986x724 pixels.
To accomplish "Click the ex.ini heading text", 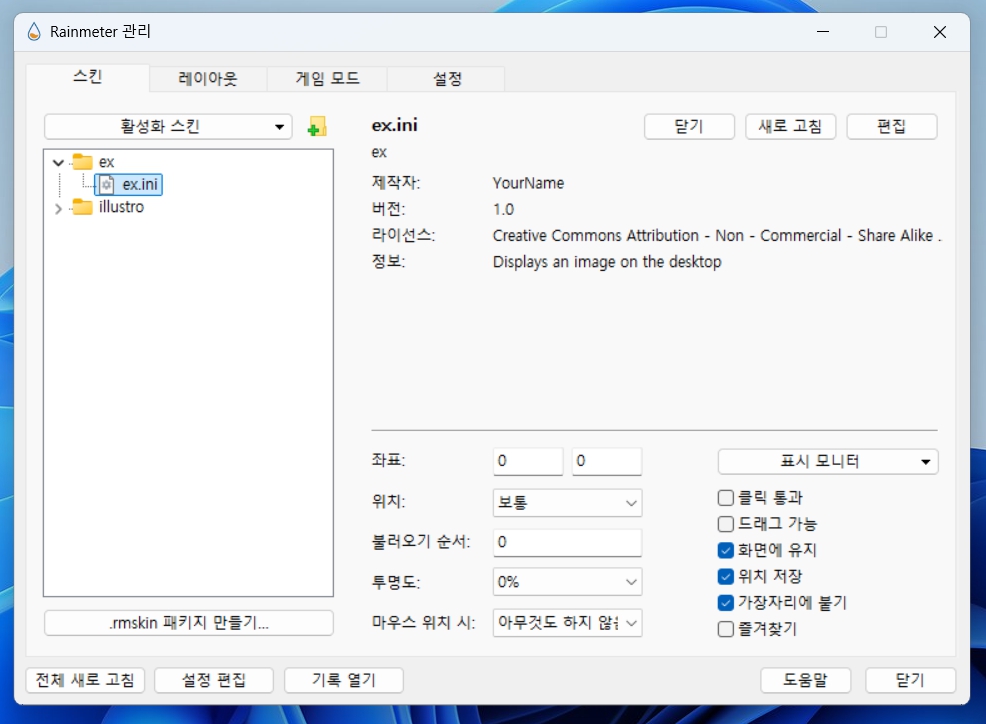I will [394, 125].
